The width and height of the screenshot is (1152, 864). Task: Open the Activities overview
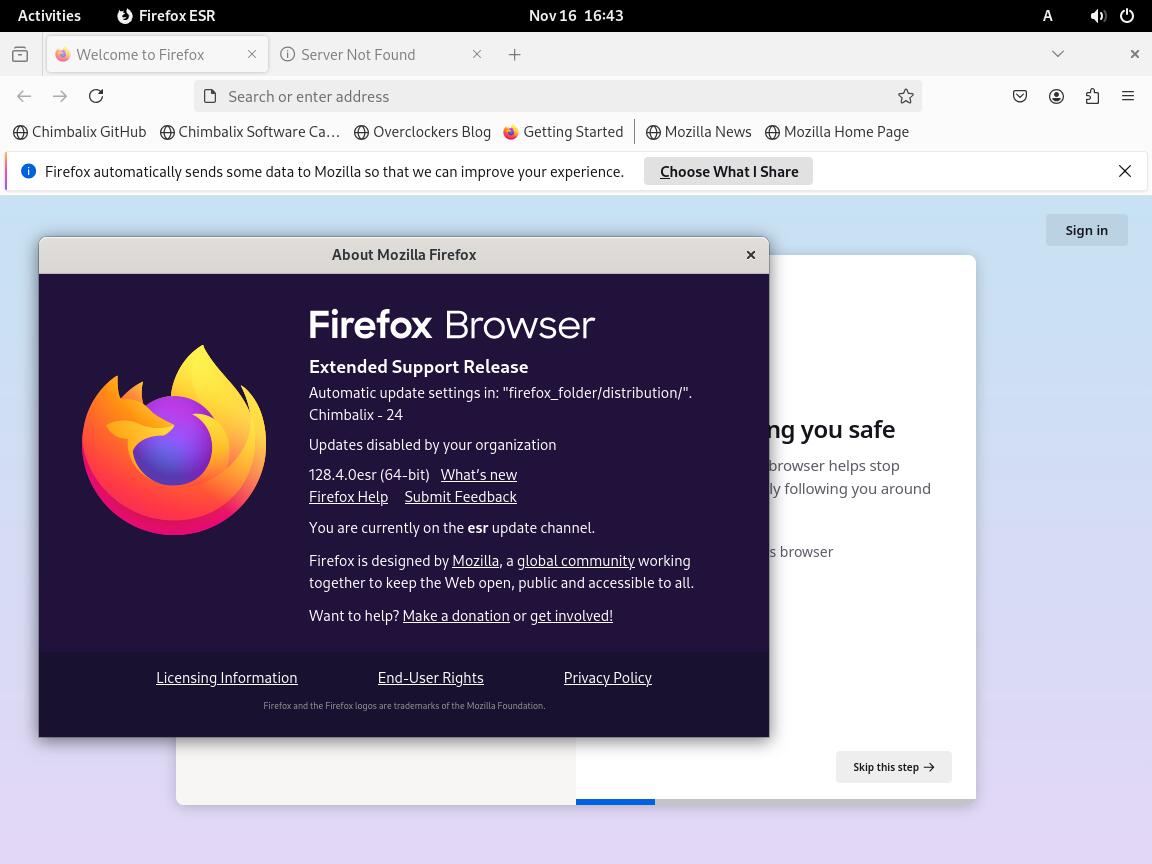(49, 15)
